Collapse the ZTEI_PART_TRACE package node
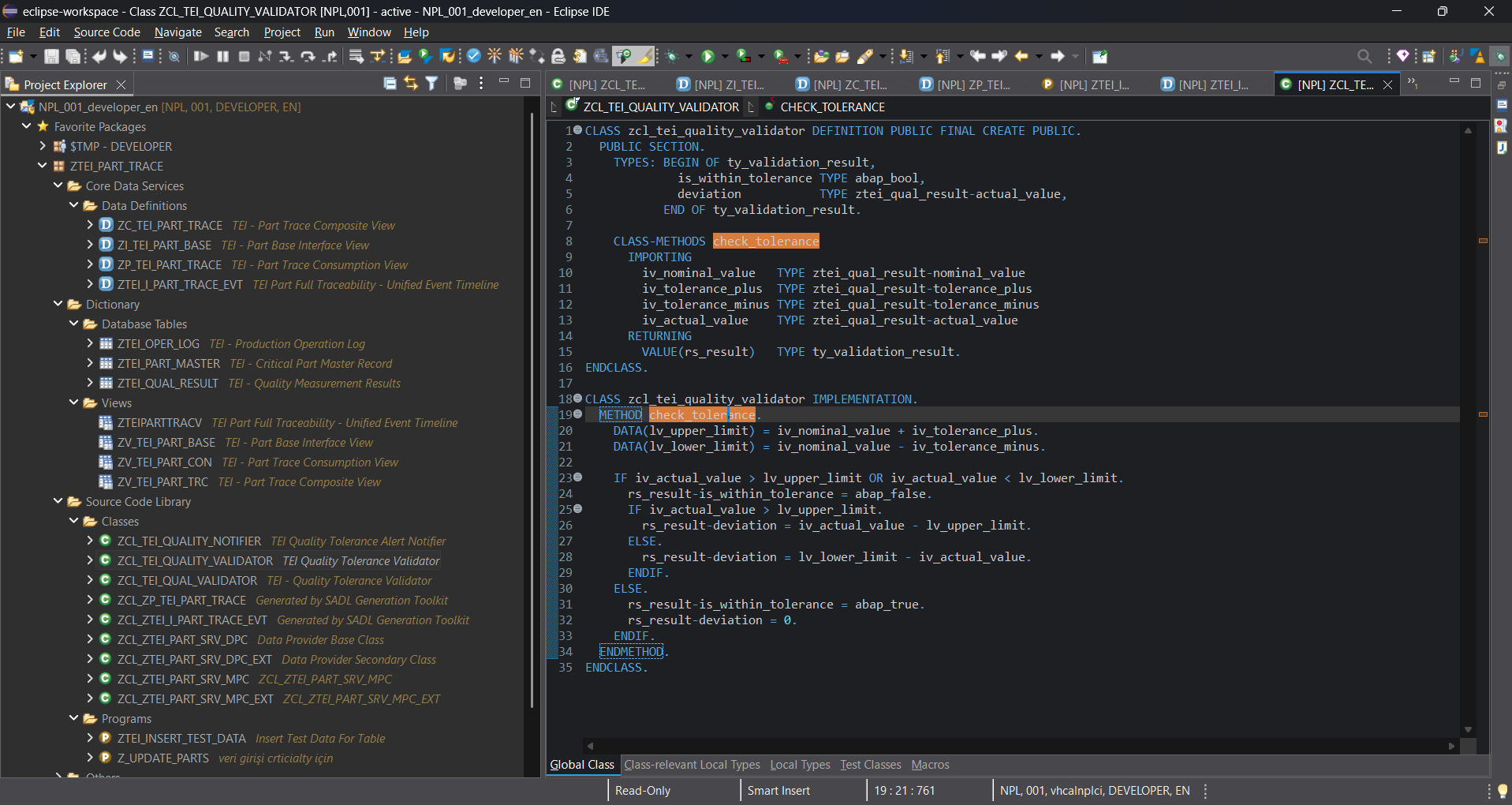1512x805 pixels. [43, 166]
